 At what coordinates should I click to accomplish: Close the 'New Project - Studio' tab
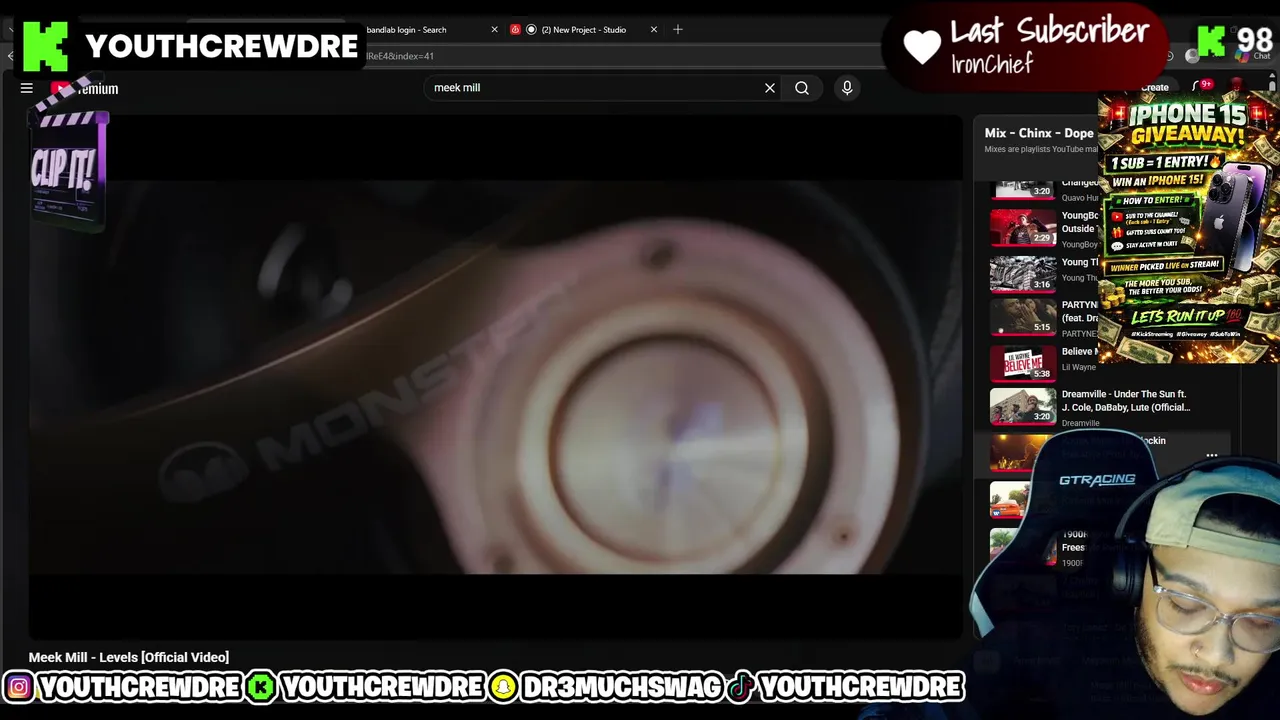[654, 30]
